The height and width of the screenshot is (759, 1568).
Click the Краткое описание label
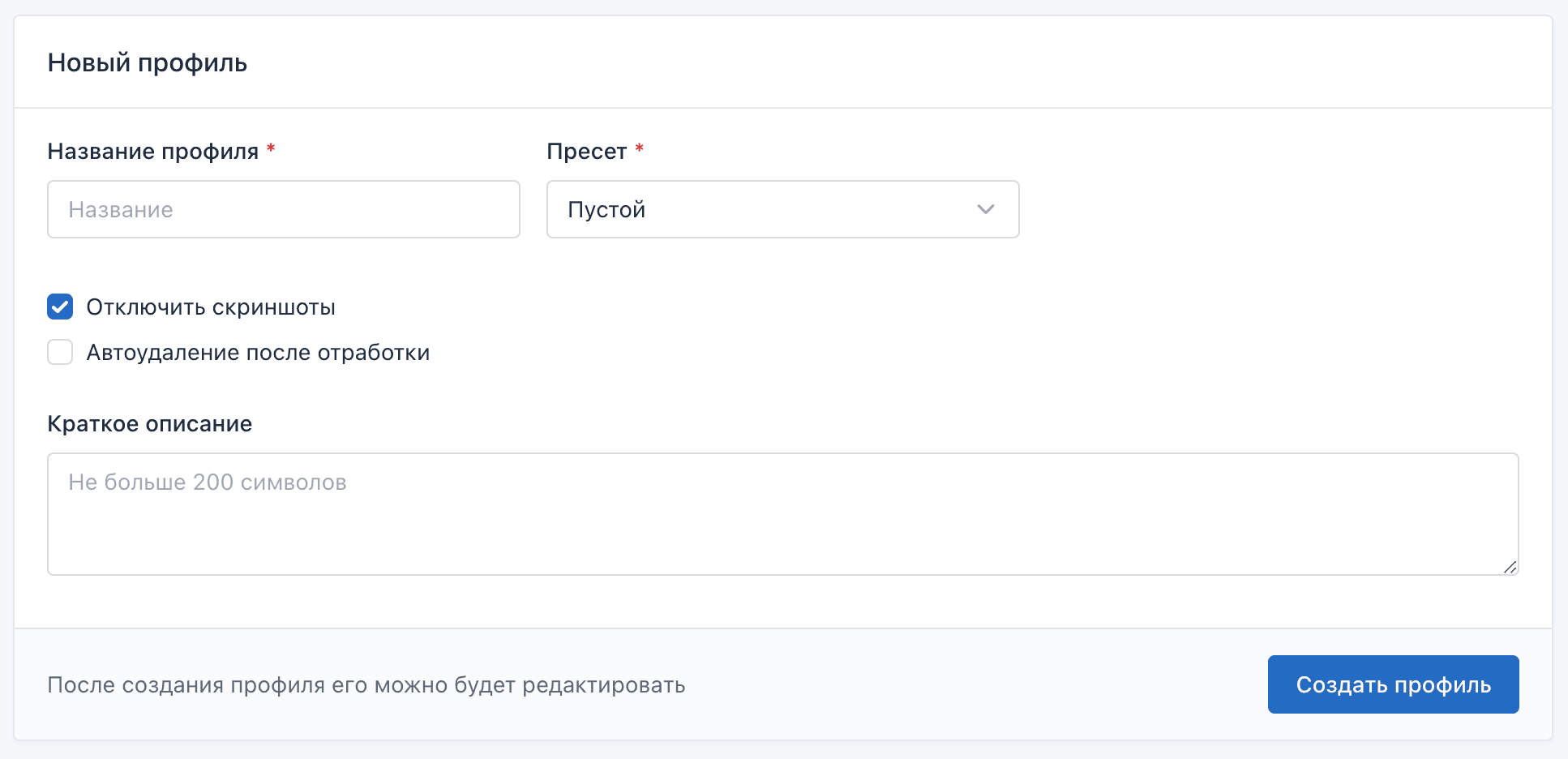[x=150, y=424]
